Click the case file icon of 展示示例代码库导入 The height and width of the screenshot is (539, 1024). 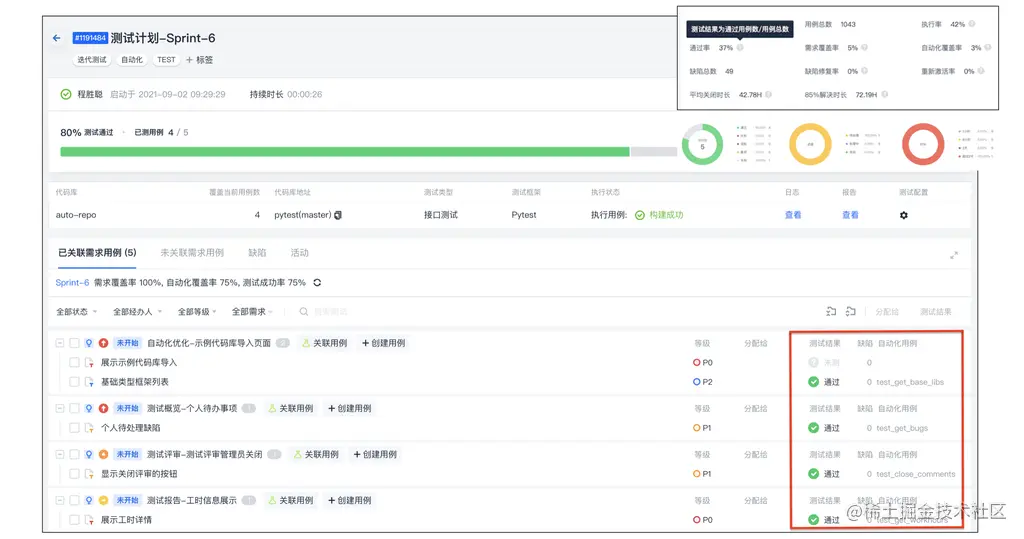pyautogui.click(x=89, y=363)
